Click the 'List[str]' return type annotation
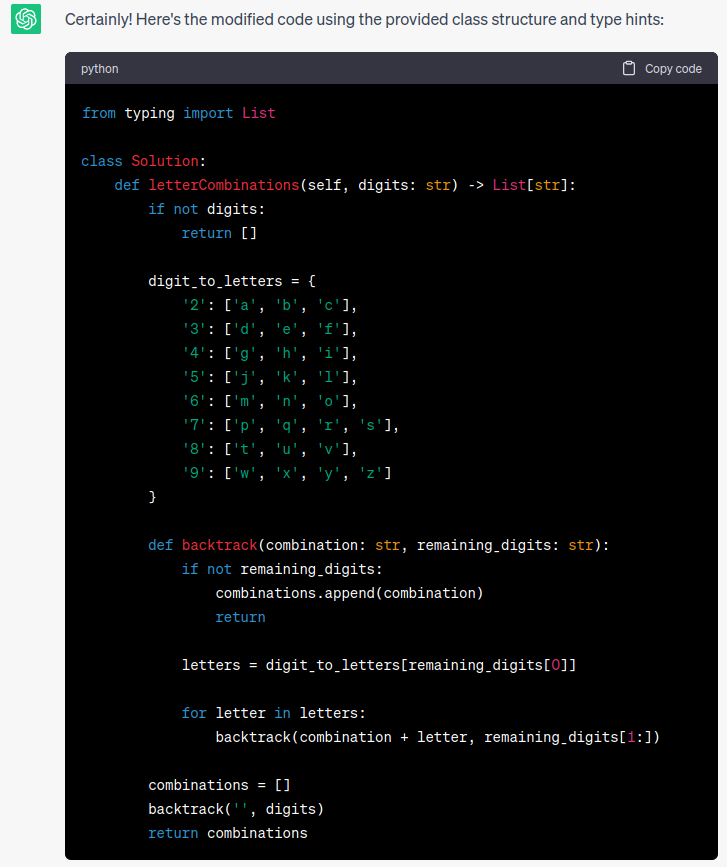The height and width of the screenshot is (867, 727). (x=530, y=185)
